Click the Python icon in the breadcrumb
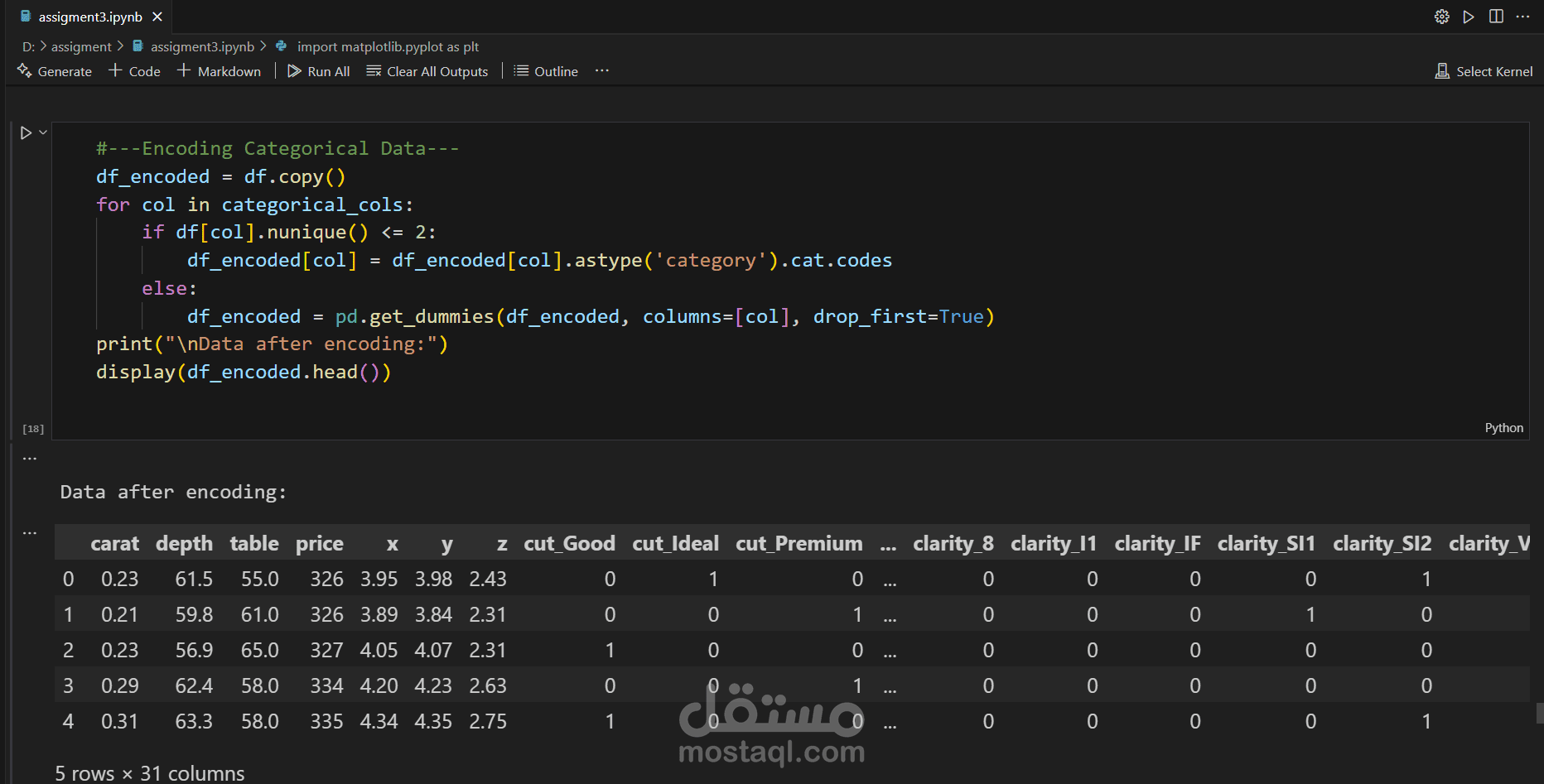 (x=282, y=46)
